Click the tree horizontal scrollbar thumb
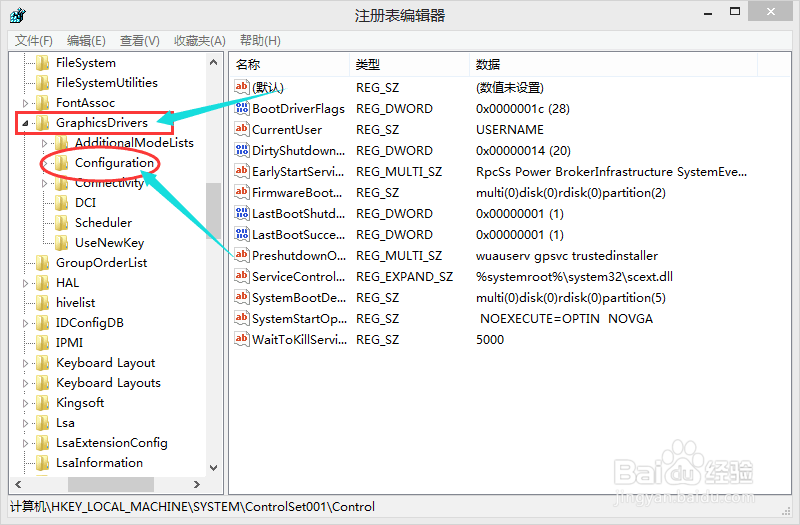Screen dimensions: 800x525 click(x=111, y=484)
